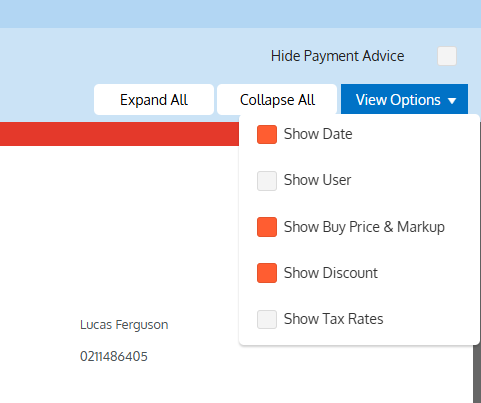Click the vertical scrollbar at right edge
Image resolution: width=481 pixels, height=403 pixels.
(477, 374)
